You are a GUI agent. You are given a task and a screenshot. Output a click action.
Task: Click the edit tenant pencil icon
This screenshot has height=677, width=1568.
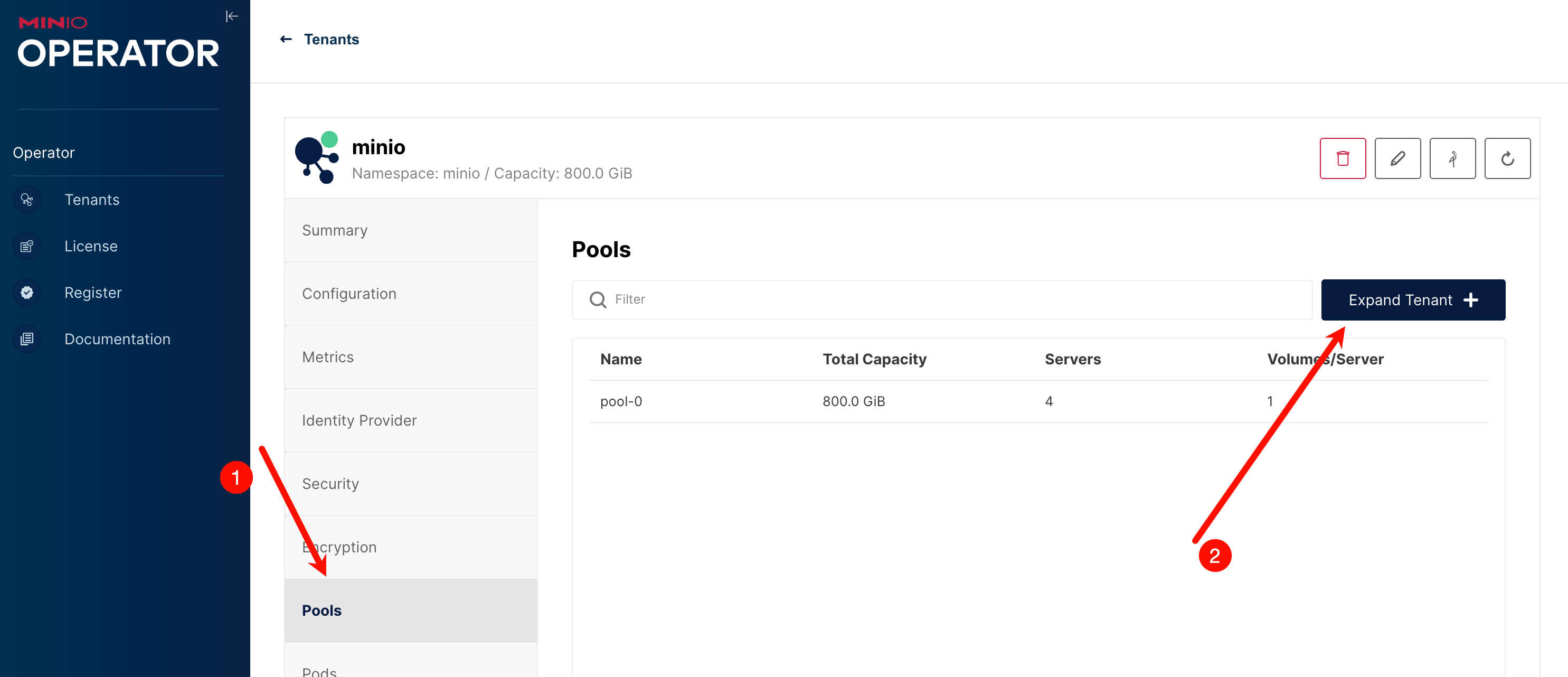[x=1397, y=158]
